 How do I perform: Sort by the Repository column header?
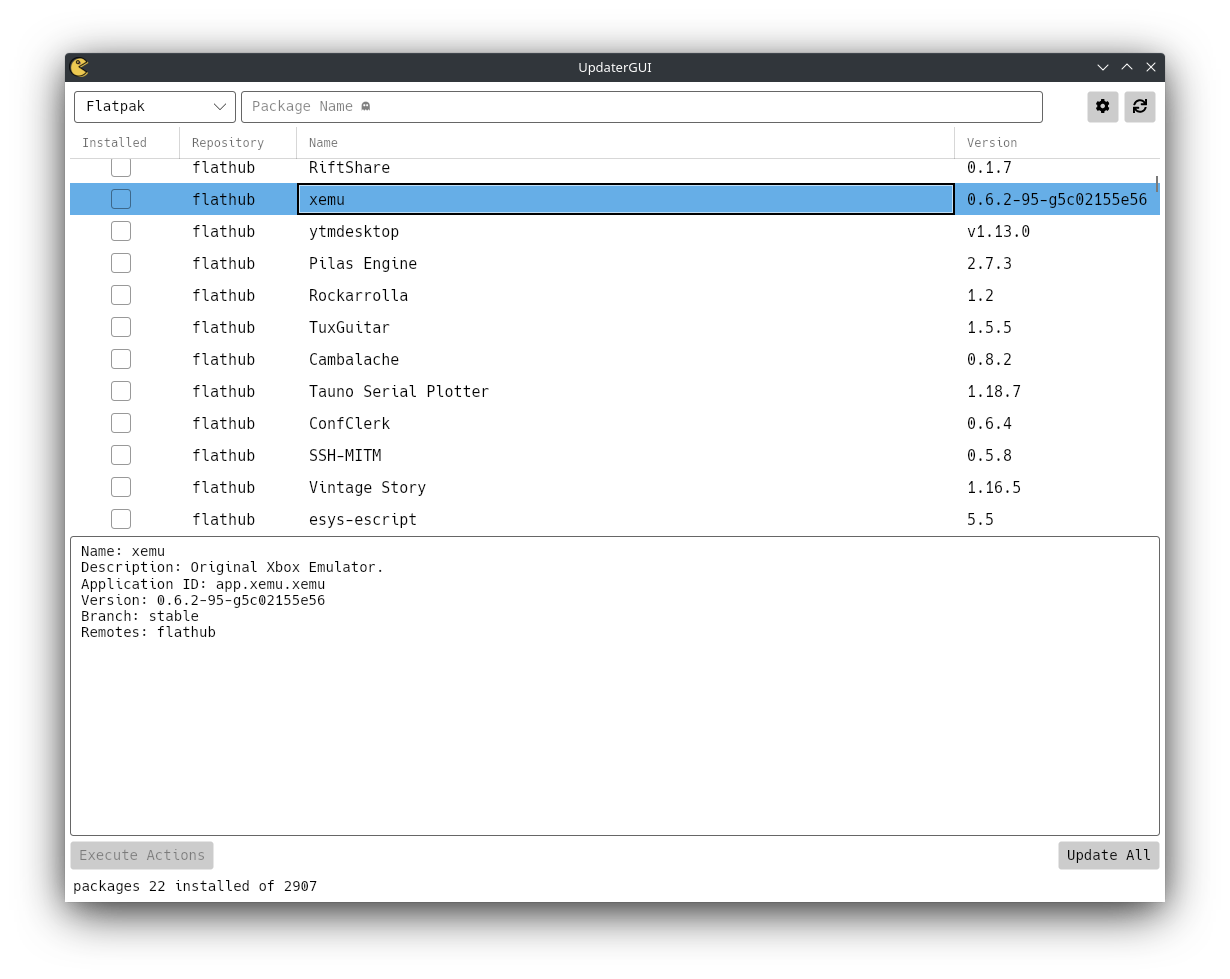(x=238, y=143)
